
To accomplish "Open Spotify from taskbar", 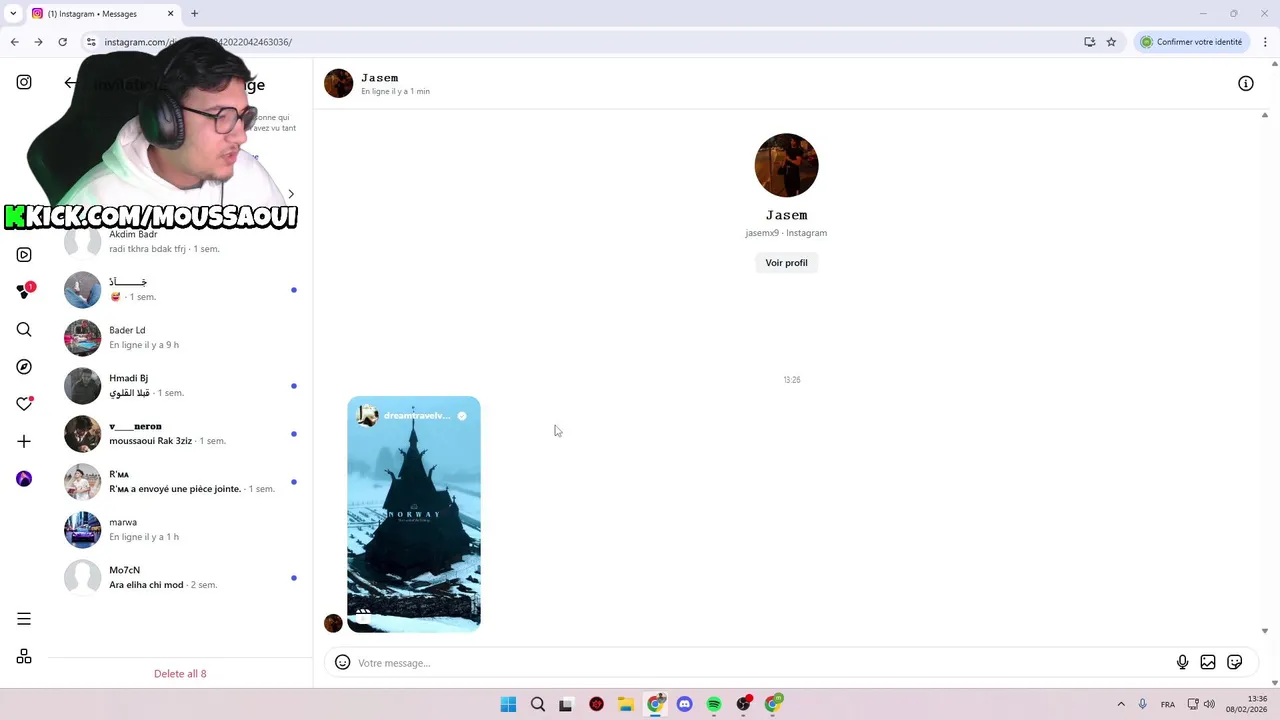I will pos(714,704).
